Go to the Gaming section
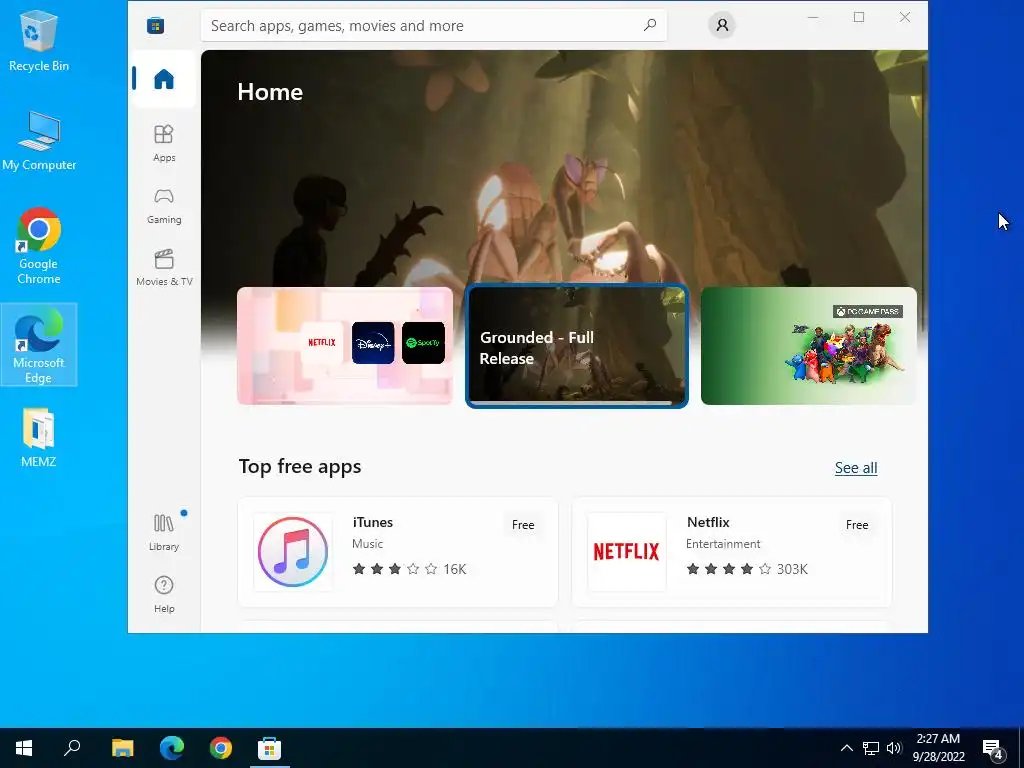The height and width of the screenshot is (768, 1024). click(164, 206)
